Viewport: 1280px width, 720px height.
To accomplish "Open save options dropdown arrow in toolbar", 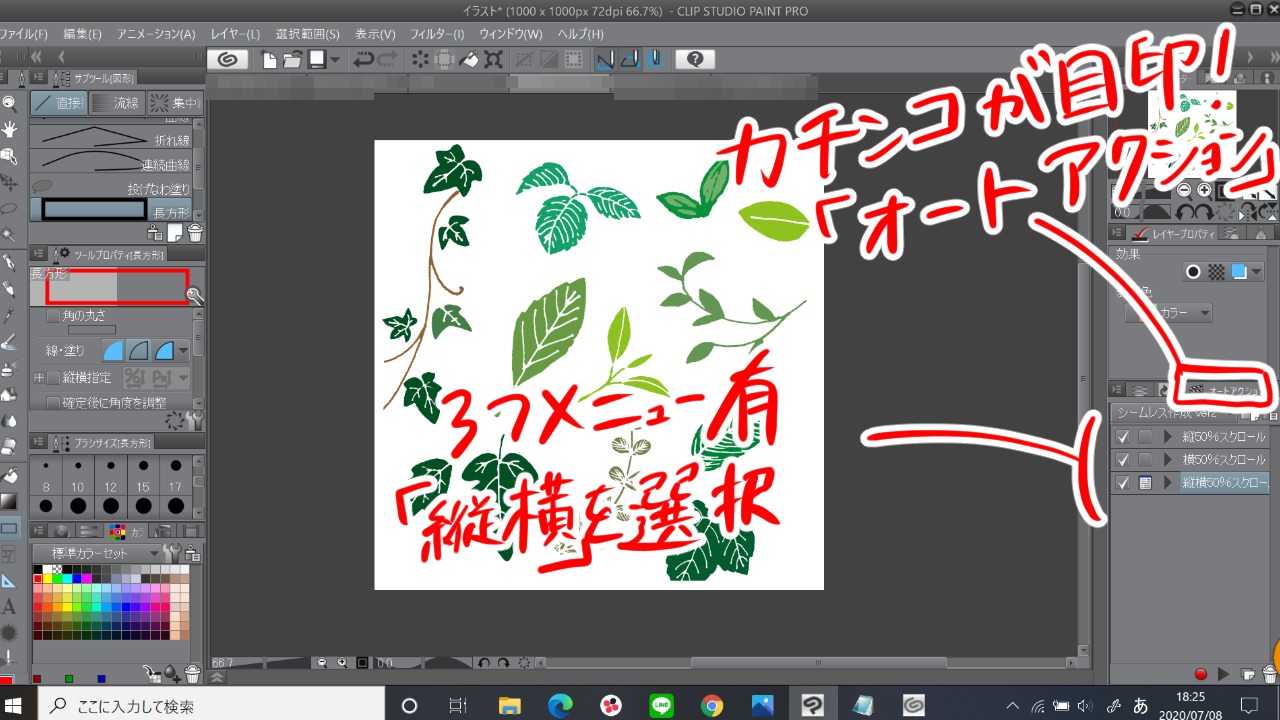I will (335, 60).
